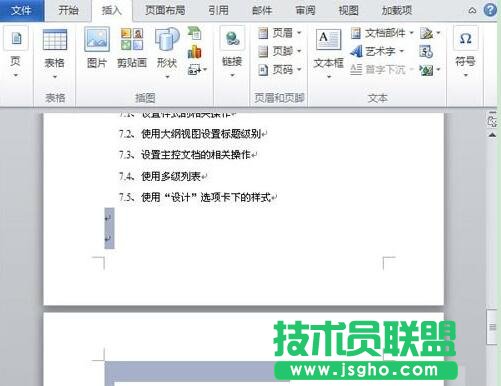Open the 加载项 (Add-ins) tab
The height and width of the screenshot is (386, 501).
[397, 10]
